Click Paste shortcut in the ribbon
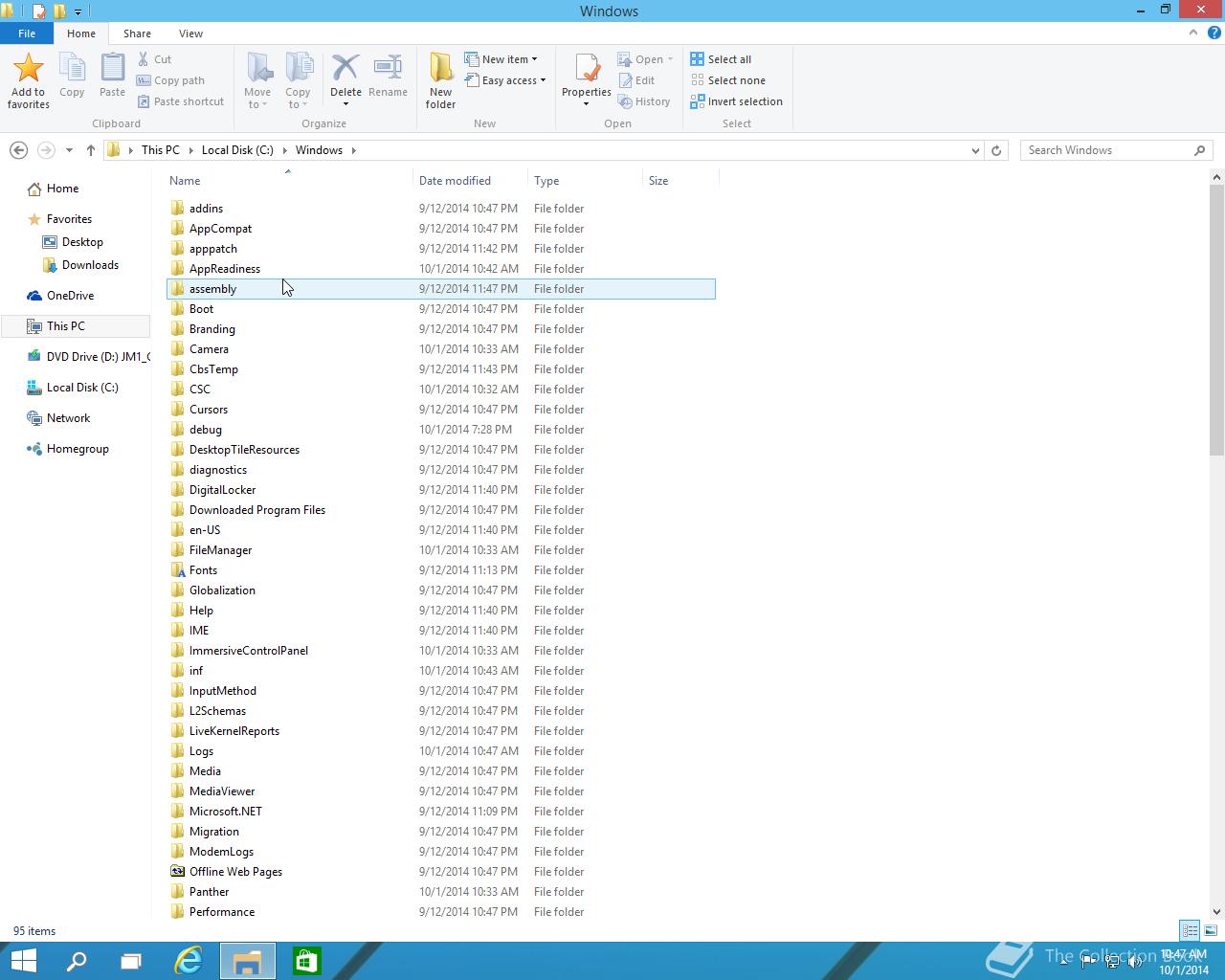 (180, 101)
